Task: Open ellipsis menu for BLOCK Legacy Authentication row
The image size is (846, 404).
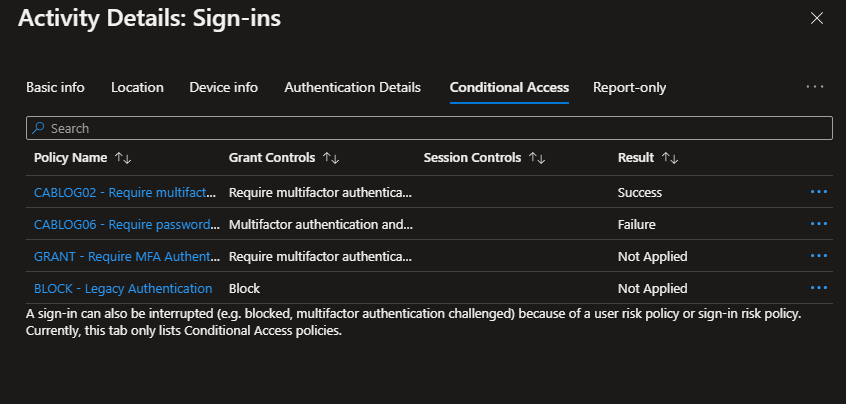Action: (819, 288)
